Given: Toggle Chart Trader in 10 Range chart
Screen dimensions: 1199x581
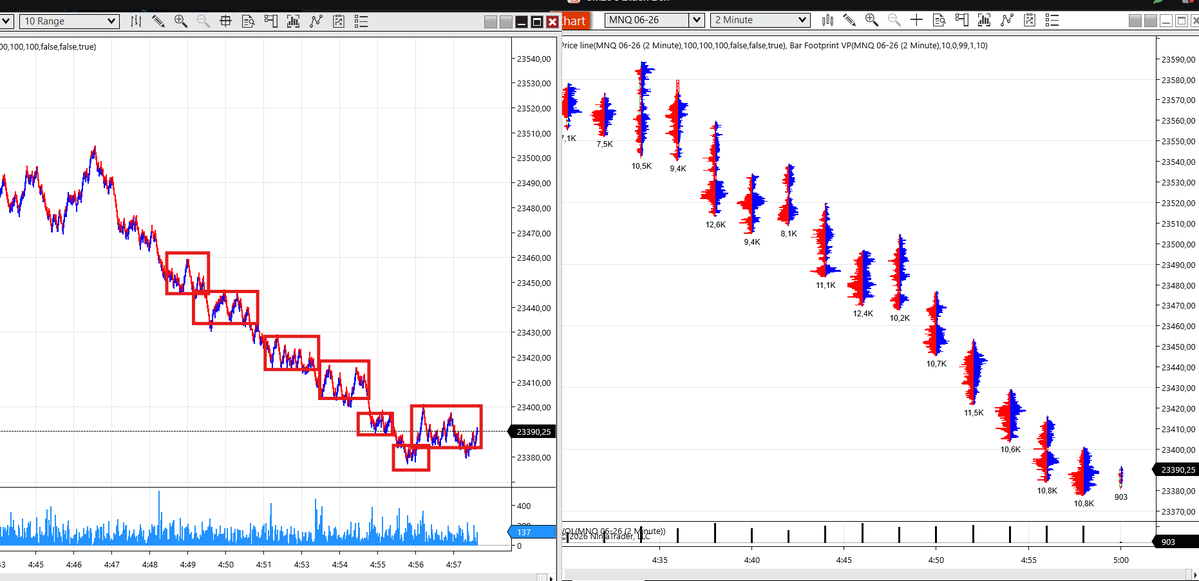Looking at the screenshot, I should (271, 21).
